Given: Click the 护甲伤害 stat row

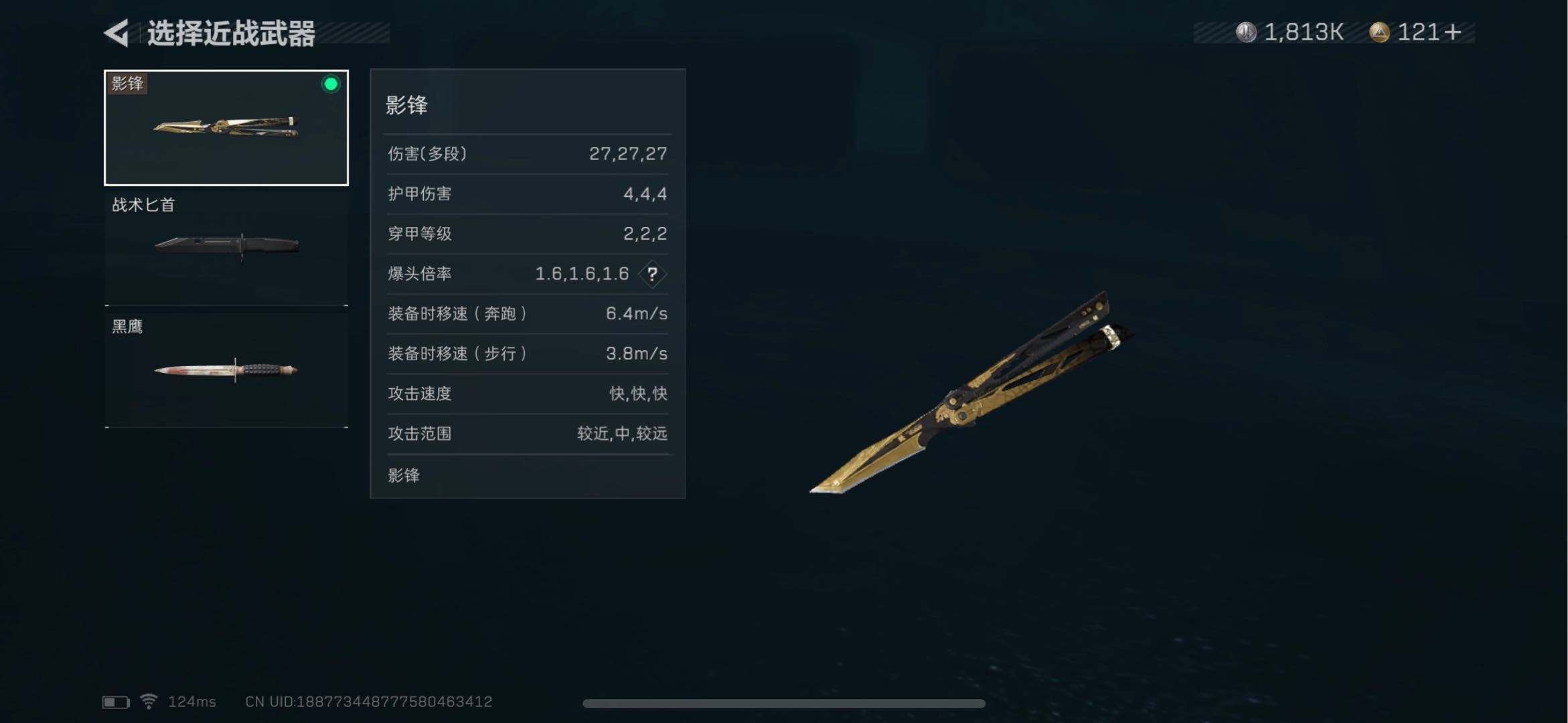Looking at the screenshot, I should point(528,194).
